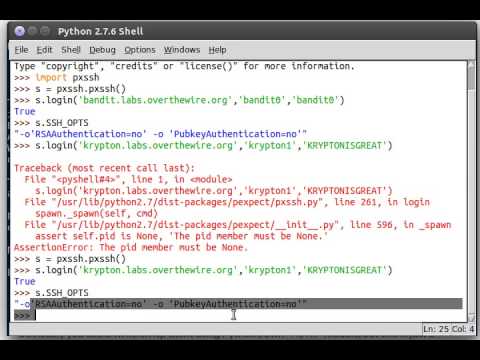Click the first 'True' output
This screenshot has height=360, width=480.
point(25,111)
